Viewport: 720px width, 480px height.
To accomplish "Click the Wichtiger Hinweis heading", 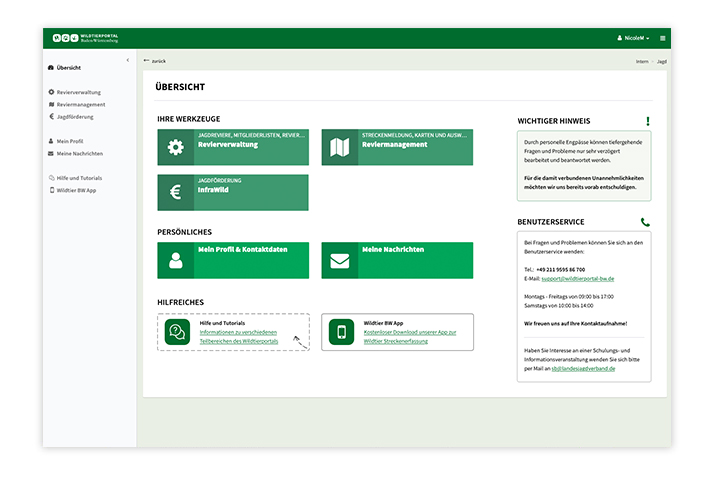I will coord(554,121).
